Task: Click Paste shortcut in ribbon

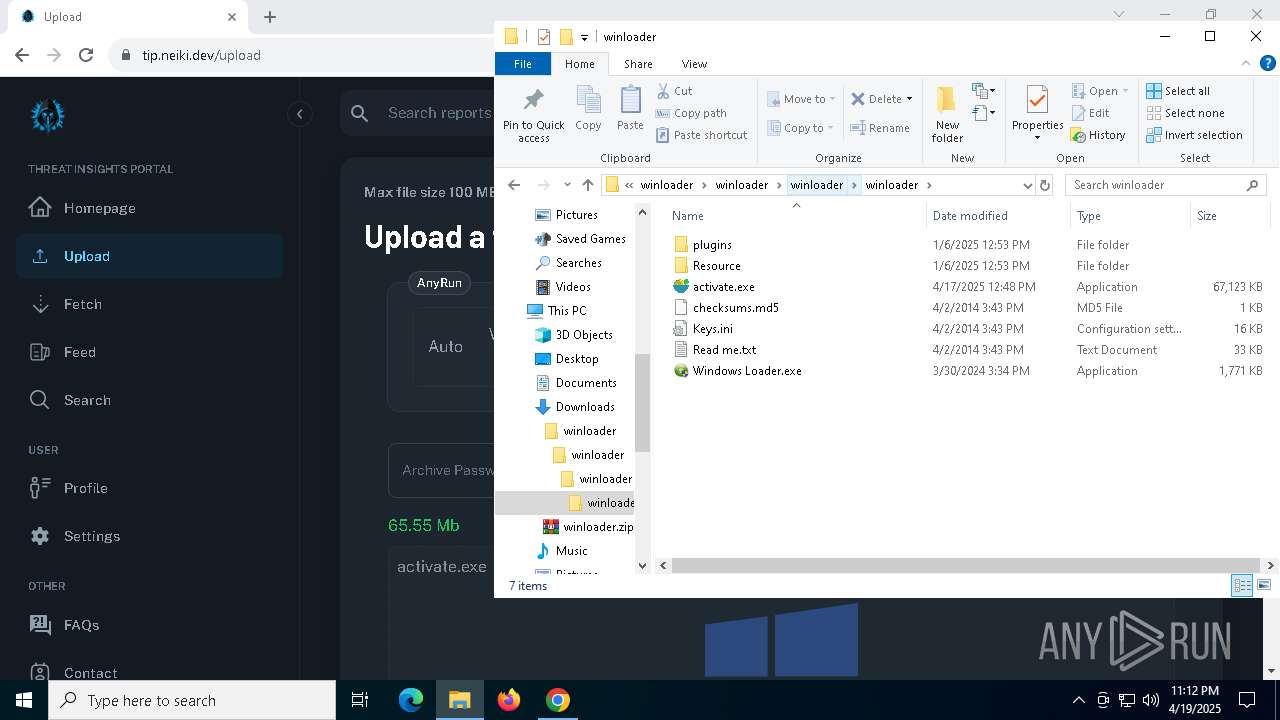Action: pyautogui.click(x=701, y=135)
